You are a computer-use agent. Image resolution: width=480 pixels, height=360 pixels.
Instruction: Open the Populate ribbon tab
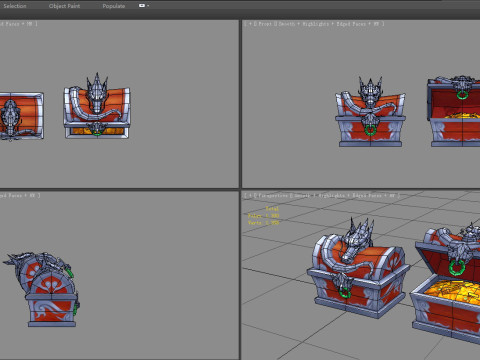pyautogui.click(x=114, y=6)
